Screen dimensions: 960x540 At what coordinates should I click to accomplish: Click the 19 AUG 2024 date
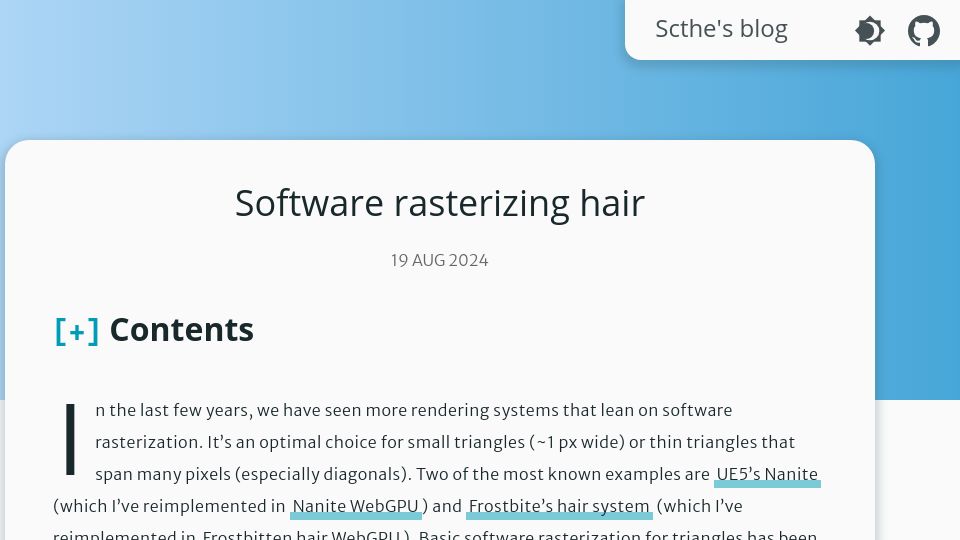click(440, 260)
